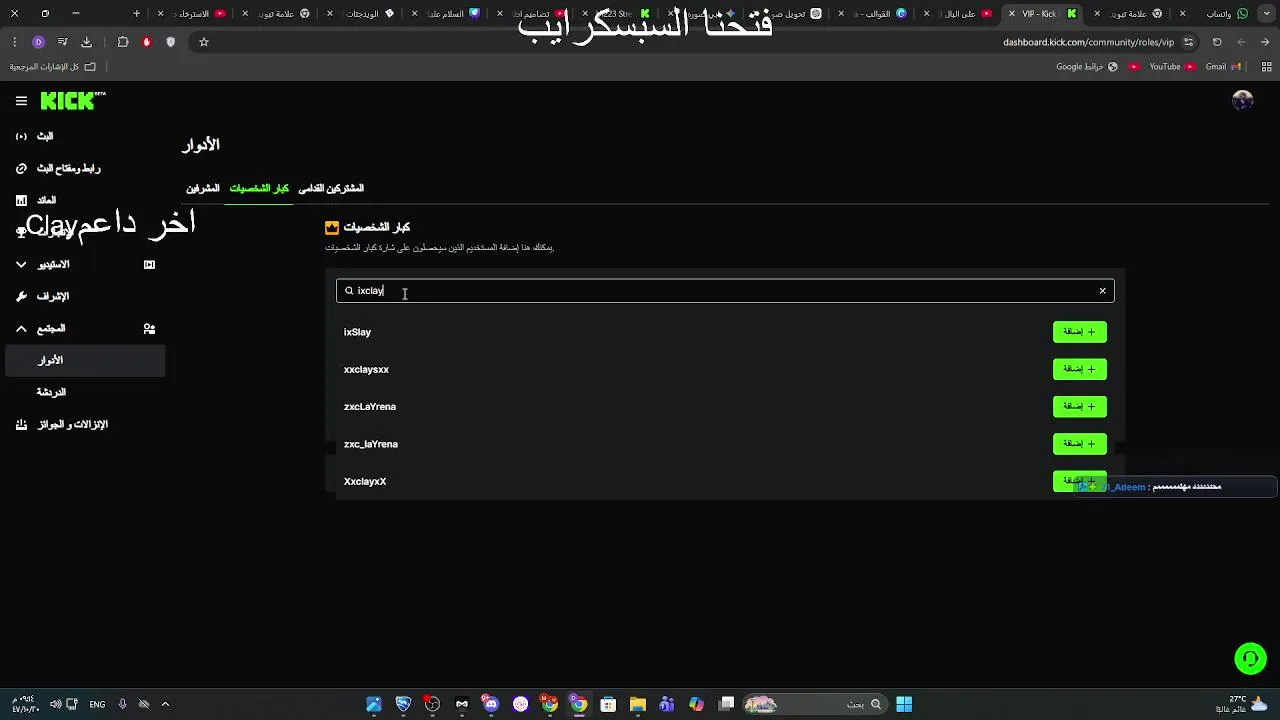Viewport: 1280px width, 720px height.
Task: Open Microsoft Teams from the taskbar
Action: tap(667, 704)
